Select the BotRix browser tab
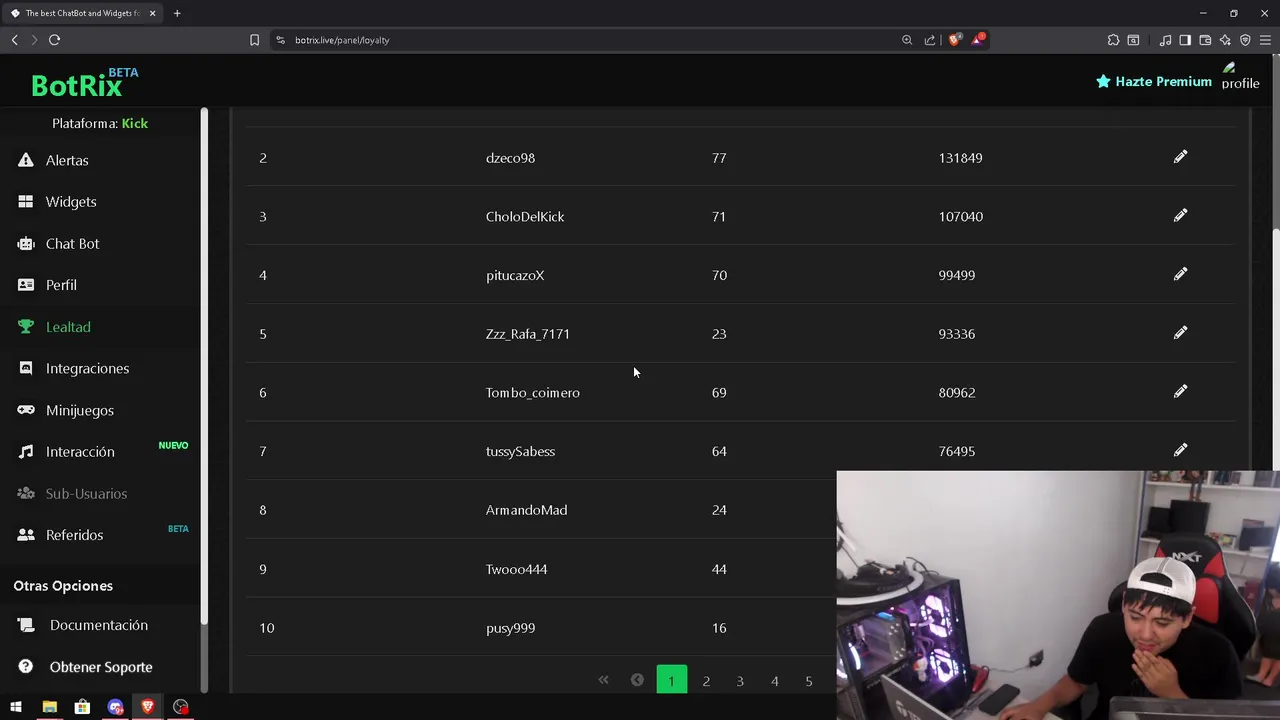Screen dimensions: 1280x720 [x=82, y=13]
